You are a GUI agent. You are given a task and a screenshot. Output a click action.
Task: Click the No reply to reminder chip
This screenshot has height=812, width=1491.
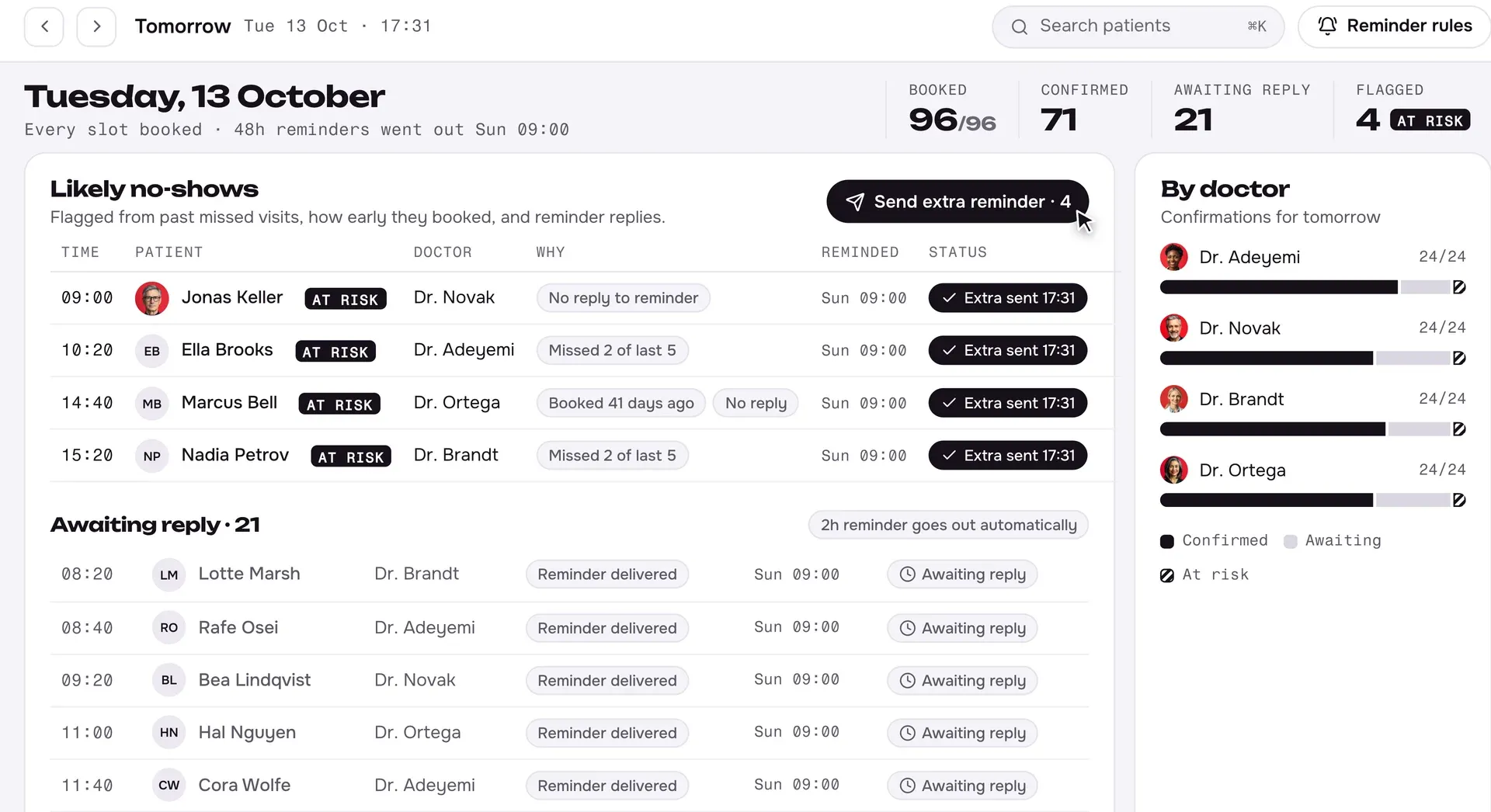point(623,298)
